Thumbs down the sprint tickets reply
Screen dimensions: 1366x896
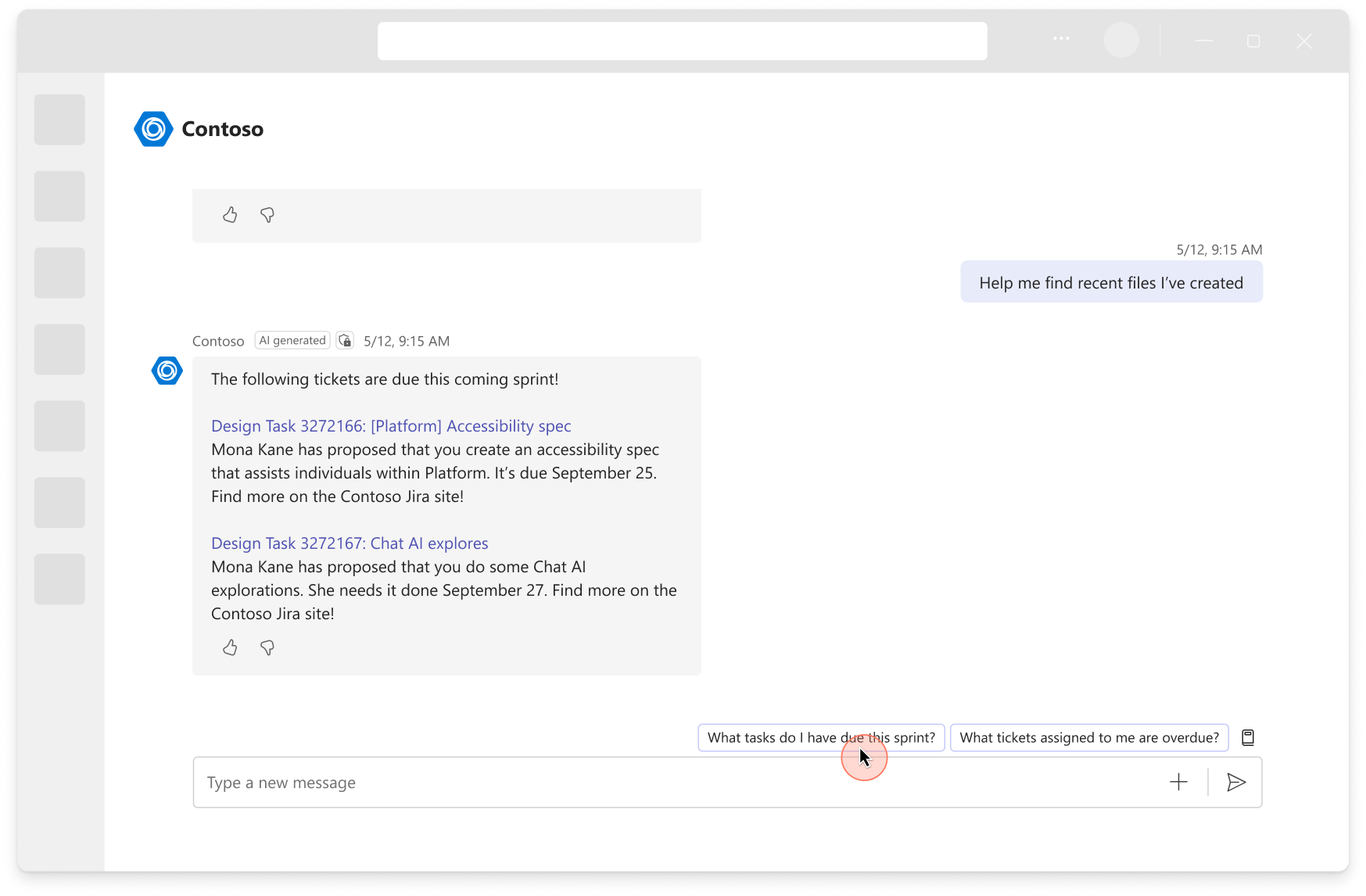(x=267, y=647)
